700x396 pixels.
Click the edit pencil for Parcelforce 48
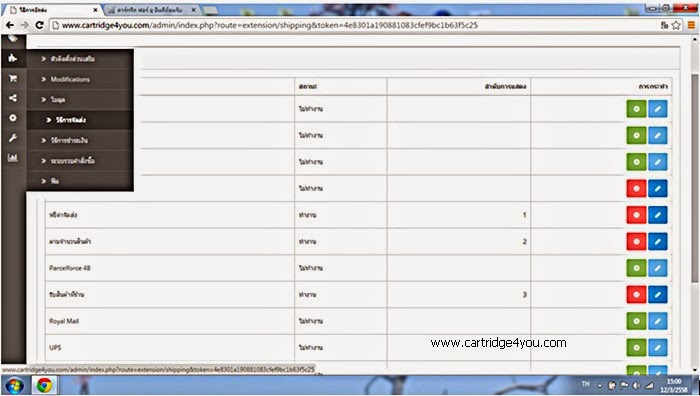pyautogui.click(x=658, y=268)
